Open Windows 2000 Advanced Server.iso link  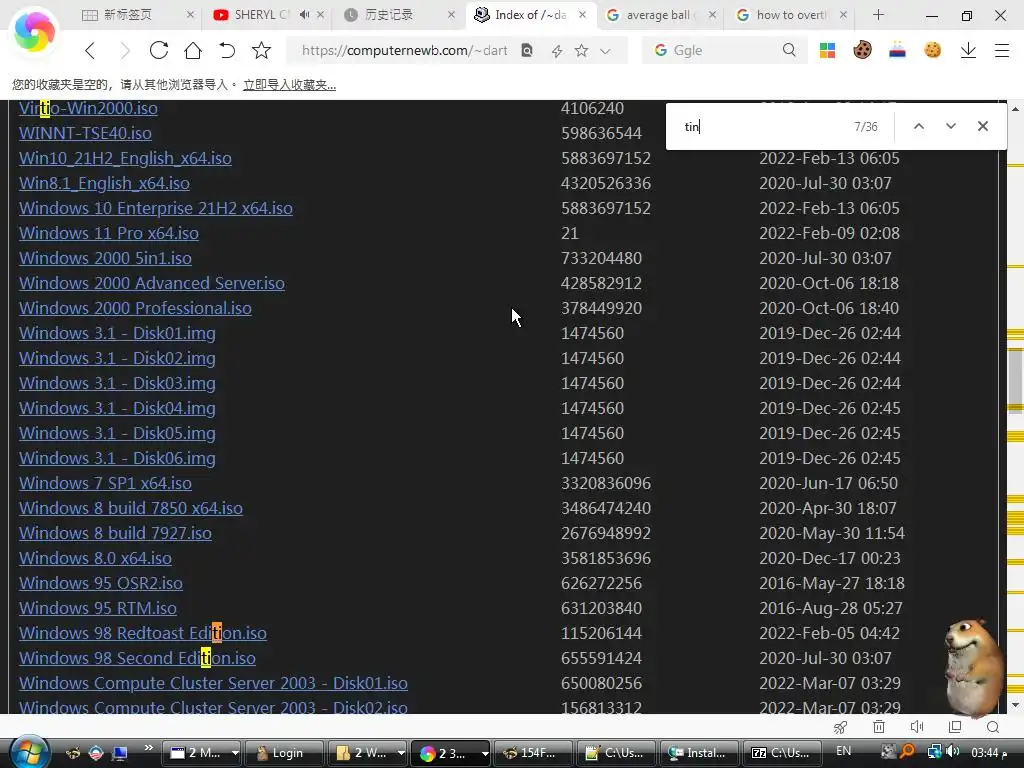click(152, 283)
